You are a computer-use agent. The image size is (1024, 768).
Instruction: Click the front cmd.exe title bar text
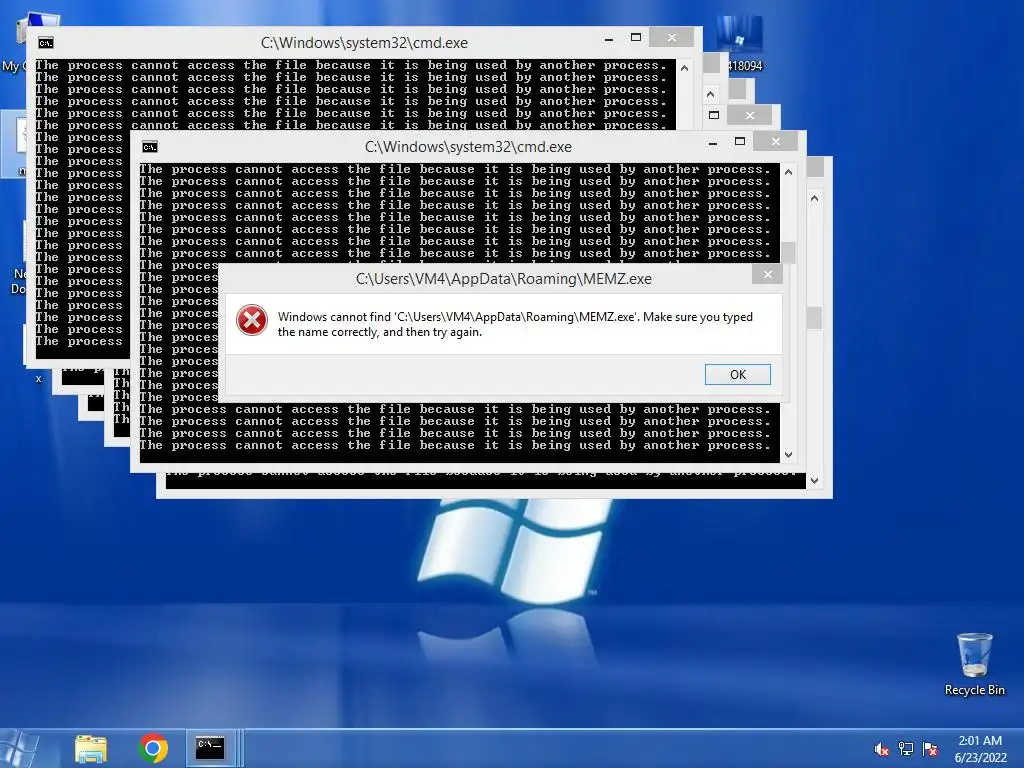coord(468,147)
